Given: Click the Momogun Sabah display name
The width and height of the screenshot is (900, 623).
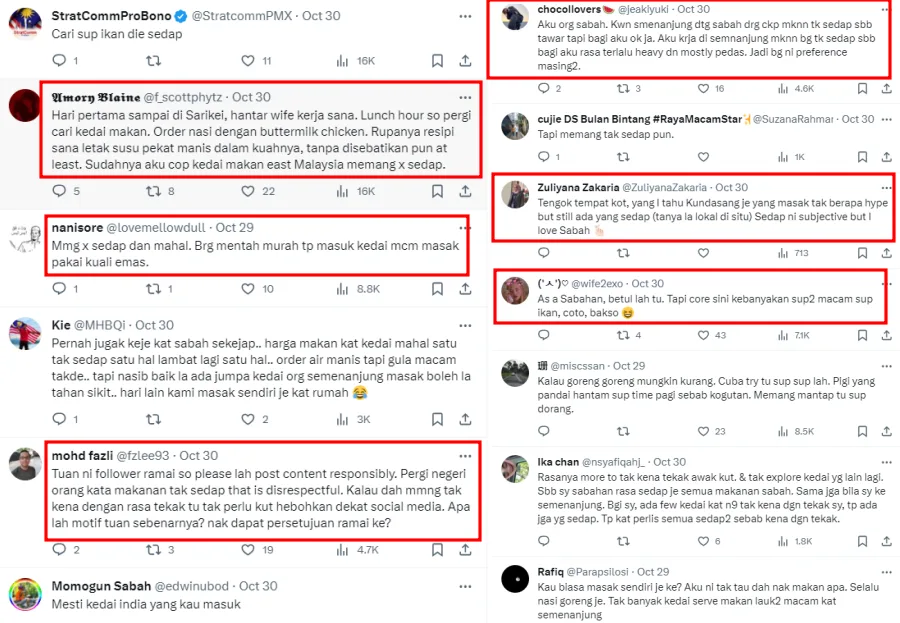Looking at the screenshot, I should [x=98, y=586].
